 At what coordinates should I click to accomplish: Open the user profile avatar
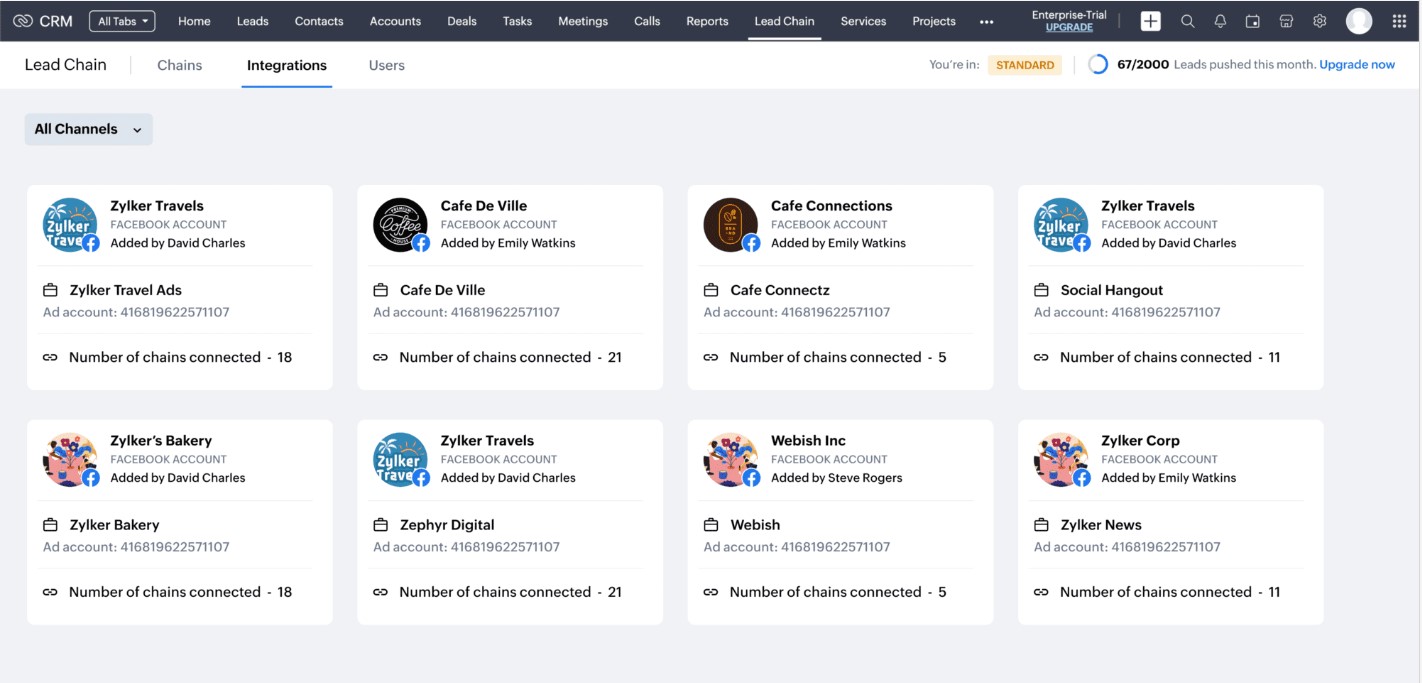pos(1359,21)
